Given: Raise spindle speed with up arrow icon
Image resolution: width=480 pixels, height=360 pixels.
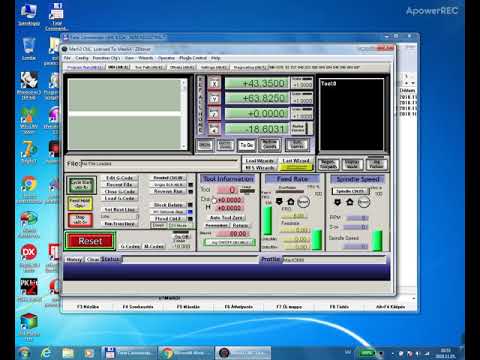Looking at the screenshot, I should coord(350,202).
